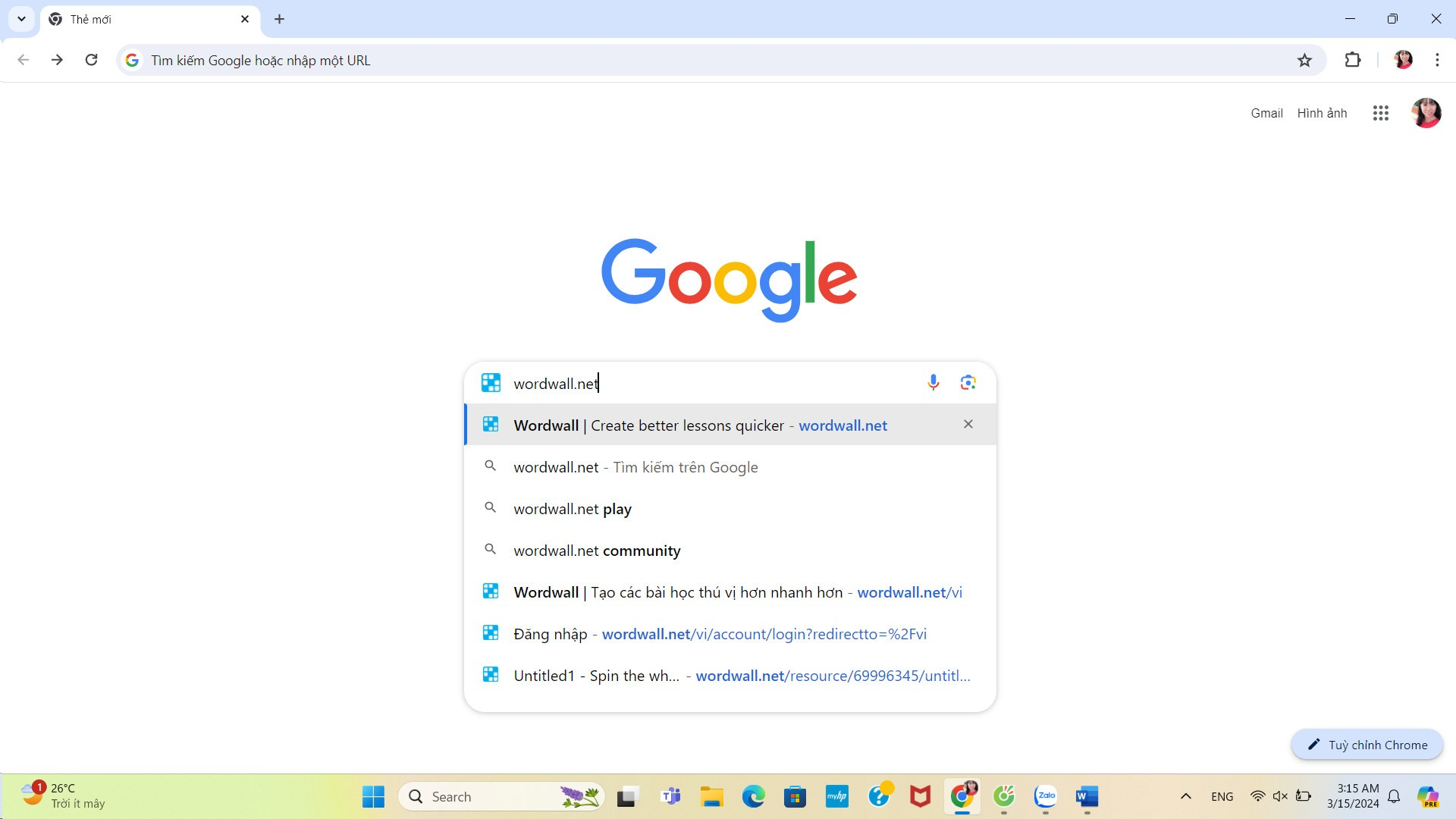The image size is (1456, 819).
Task: Click the 'Tuỳ chỉnh Chrome' button
Action: coord(1367,745)
